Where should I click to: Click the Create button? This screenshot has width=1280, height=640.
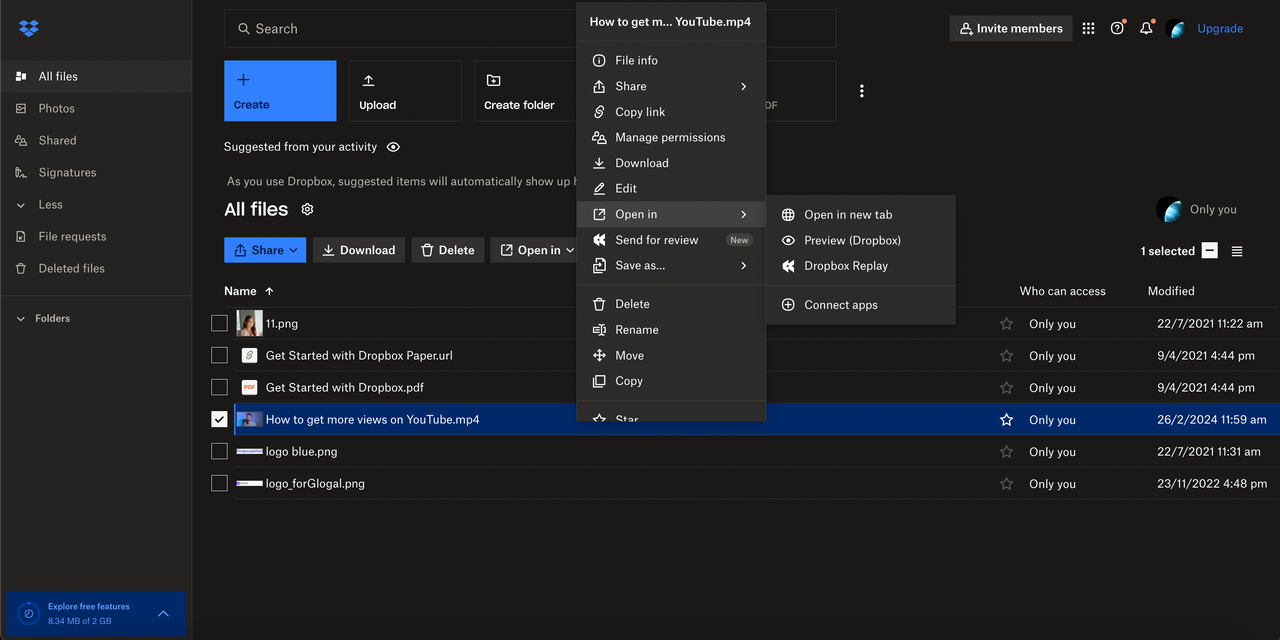coord(280,91)
